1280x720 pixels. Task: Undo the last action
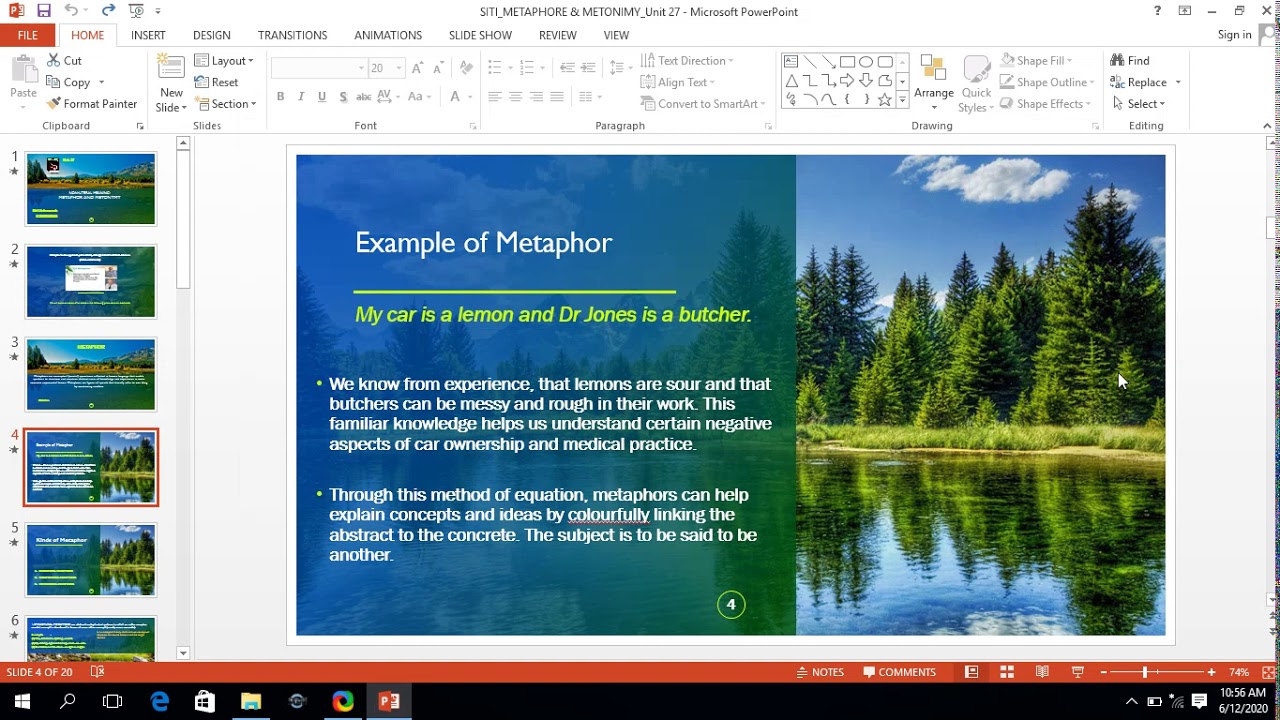coord(71,11)
